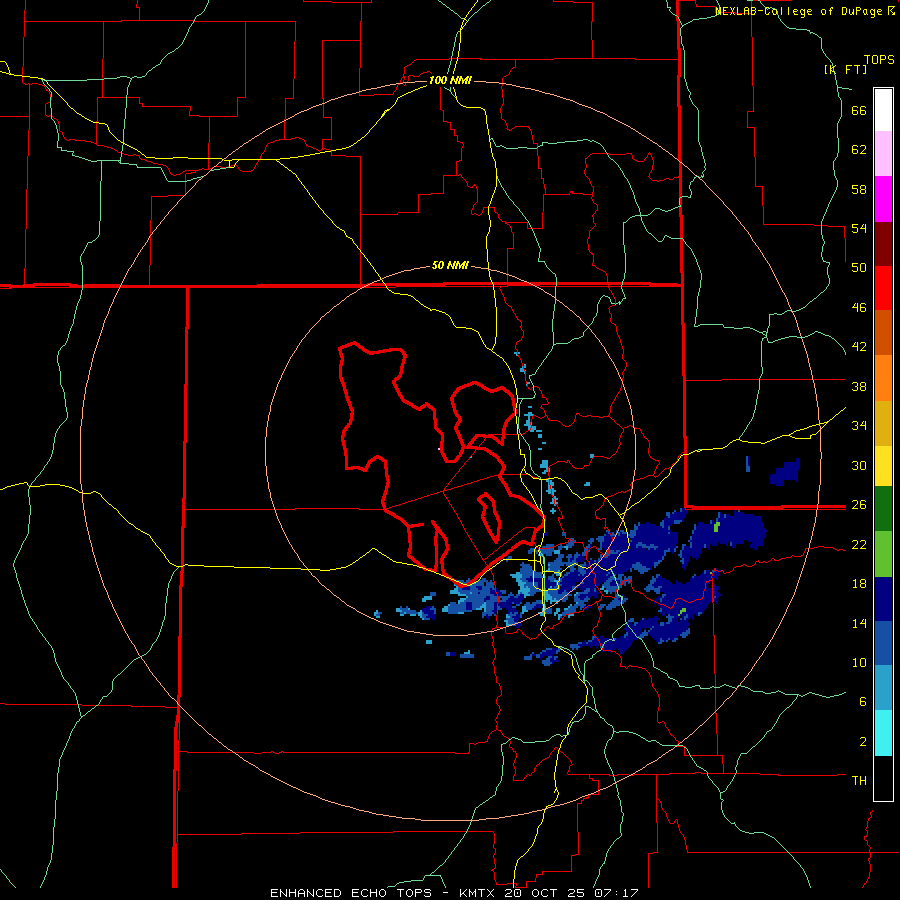
Task: Click the 50 NMI range ring label
Action: click(x=450, y=265)
